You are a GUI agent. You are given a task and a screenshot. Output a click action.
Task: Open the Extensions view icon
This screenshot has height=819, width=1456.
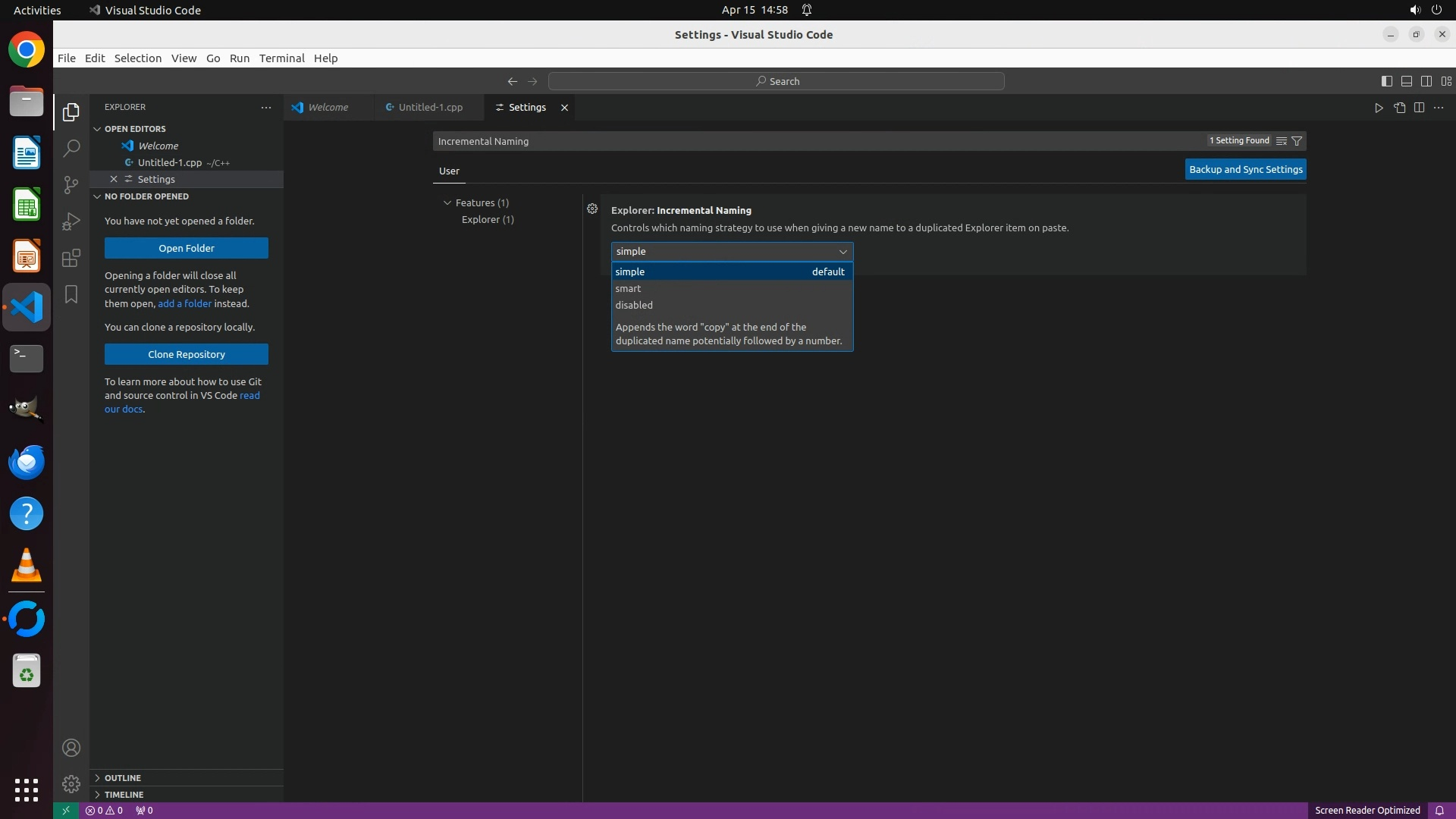pyautogui.click(x=71, y=258)
